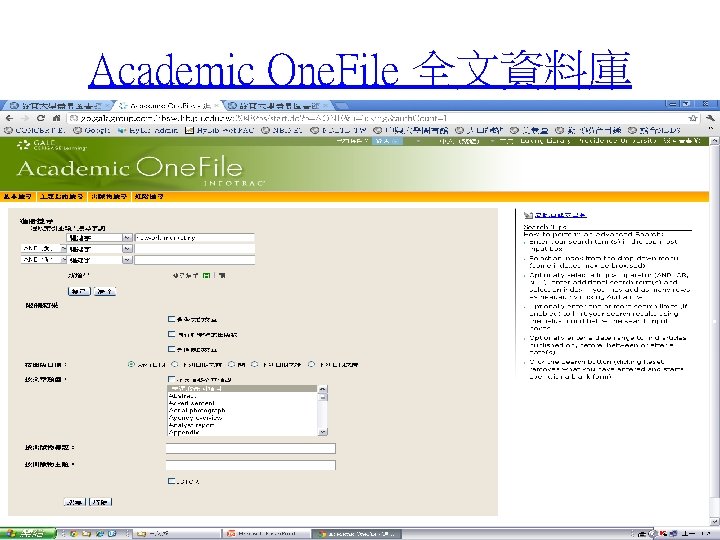Click the empty second-row search term field
720x540 pixels.
pyautogui.click(x=194, y=249)
